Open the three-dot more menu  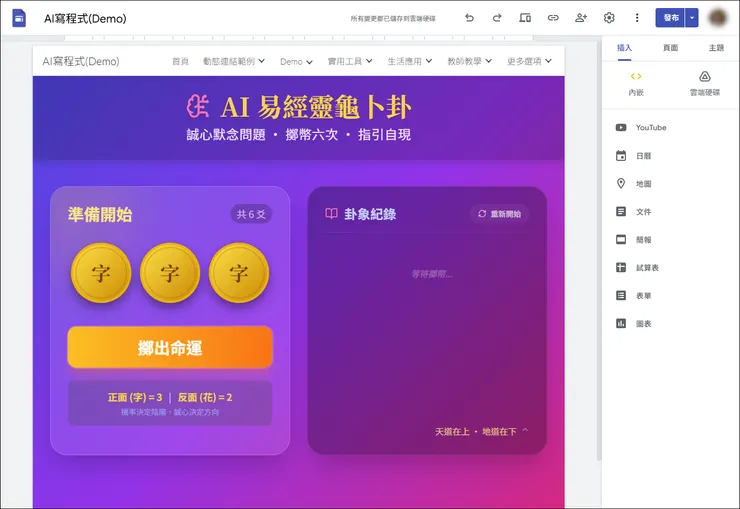point(637,18)
